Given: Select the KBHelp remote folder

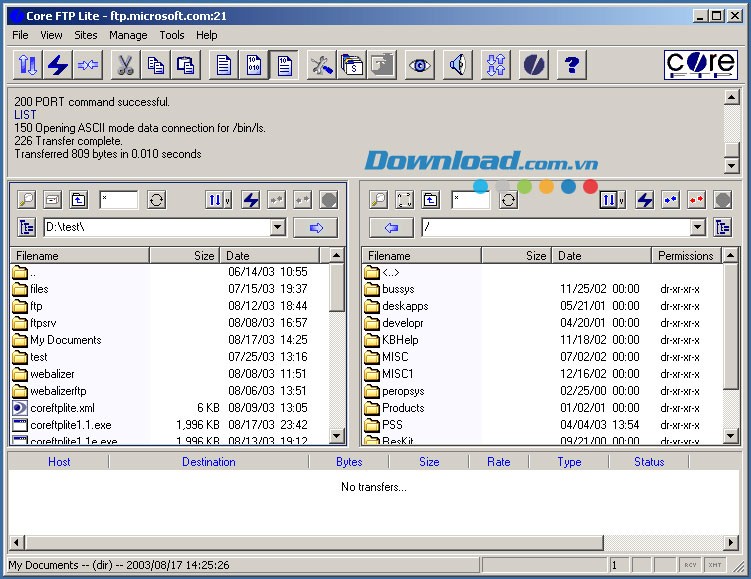Looking at the screenshot, I should pyautogui.click(x=400, y=340).
